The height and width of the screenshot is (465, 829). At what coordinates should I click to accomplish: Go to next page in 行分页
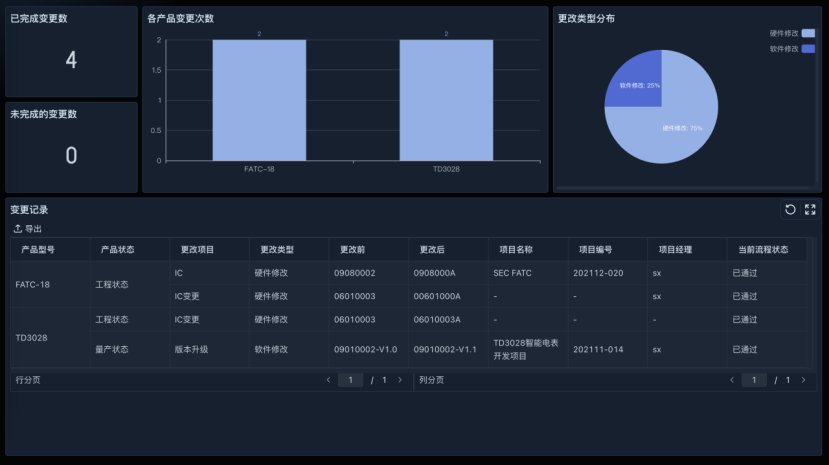point(400,380)
